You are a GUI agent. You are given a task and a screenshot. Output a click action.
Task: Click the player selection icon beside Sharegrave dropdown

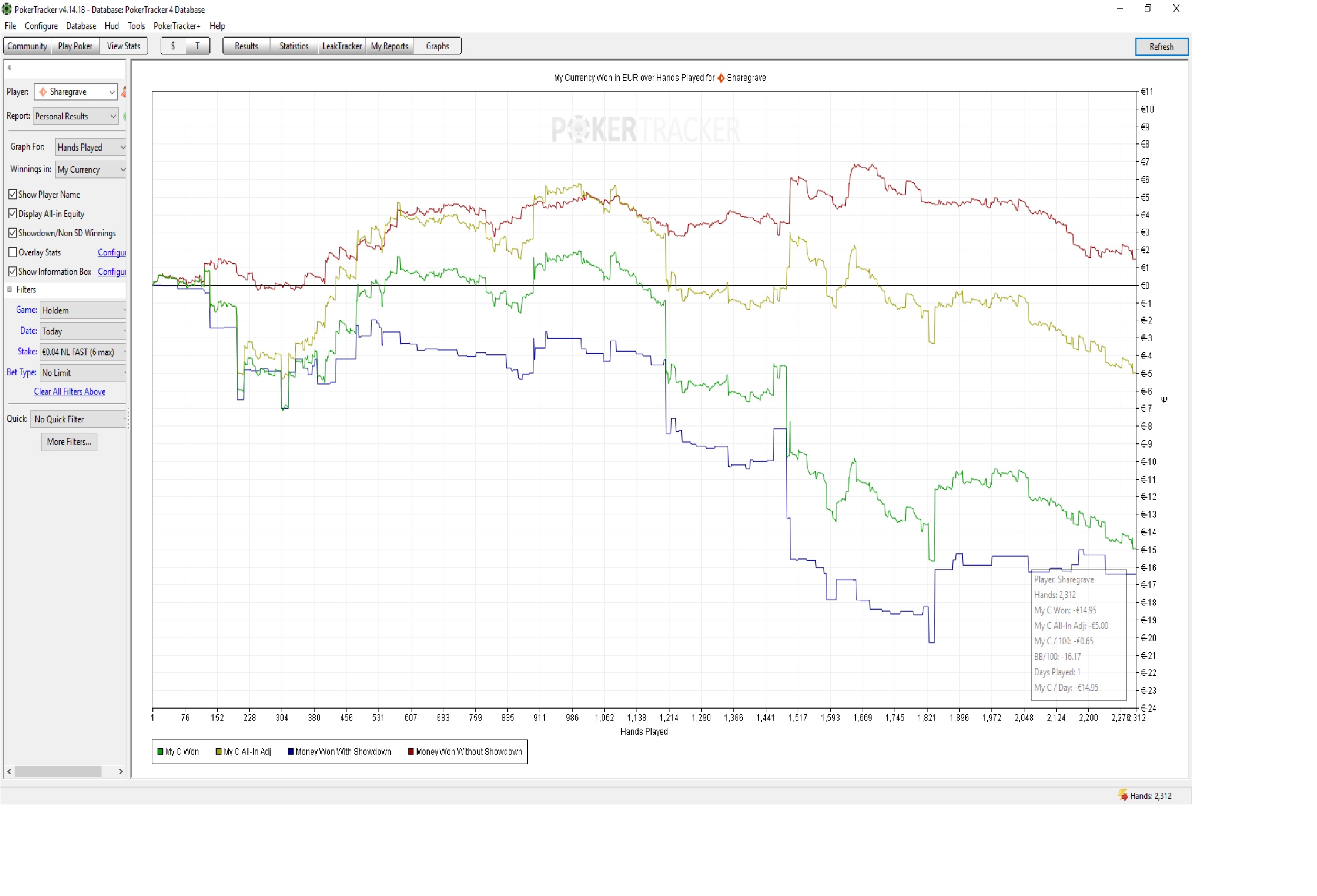pyautogui.click(x=124, y=92)
